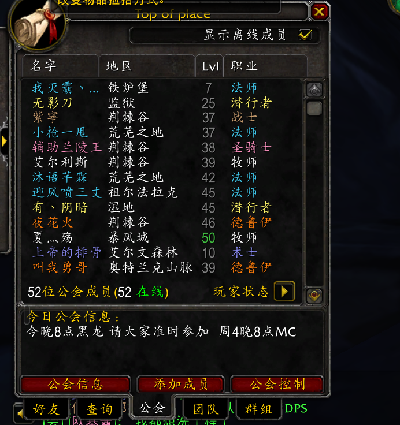
Task: Switch to the 查询 tab
Action: pos(99,409)
